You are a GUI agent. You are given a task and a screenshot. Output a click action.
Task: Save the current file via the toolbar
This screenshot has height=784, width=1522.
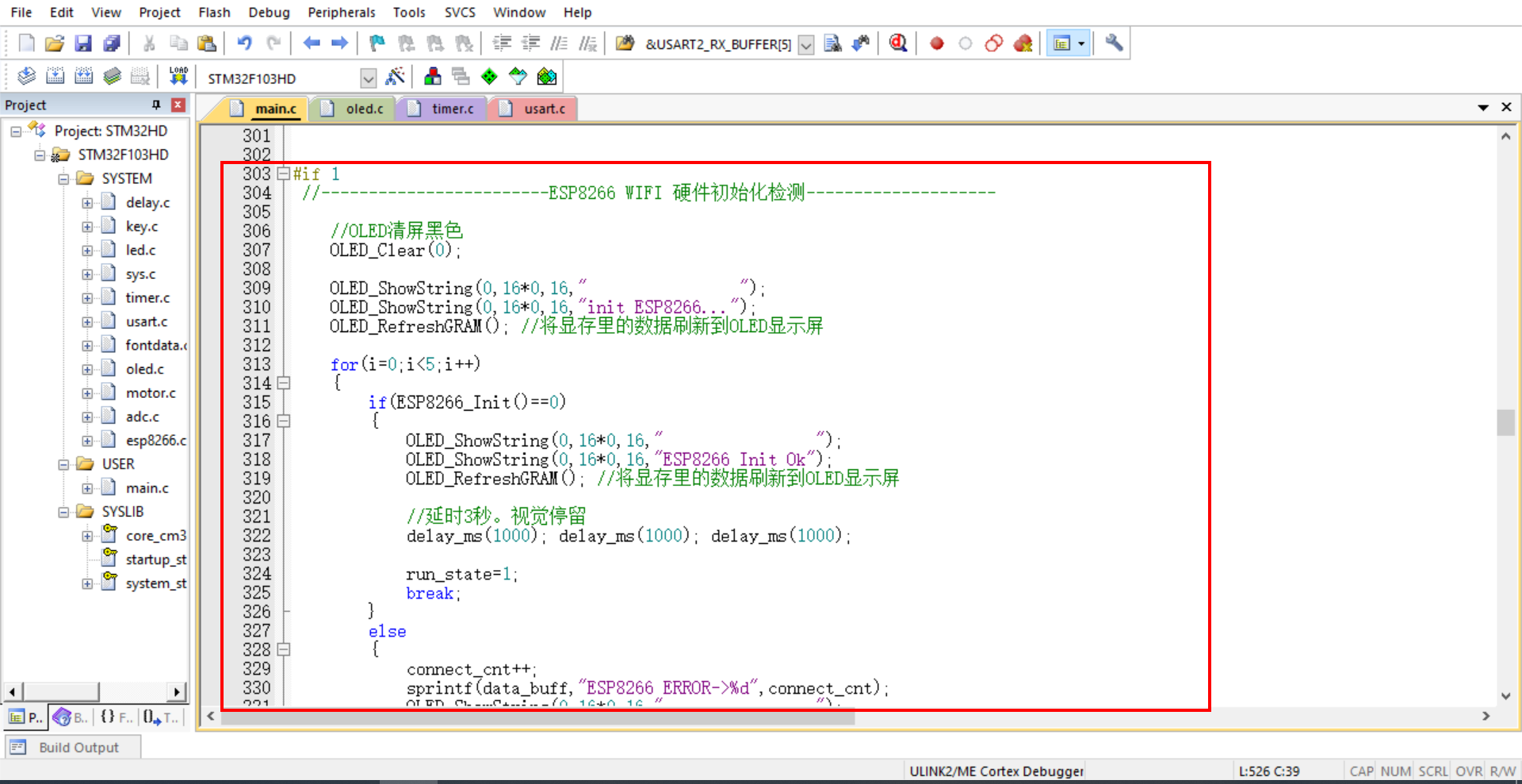click(x=83, y=43)
